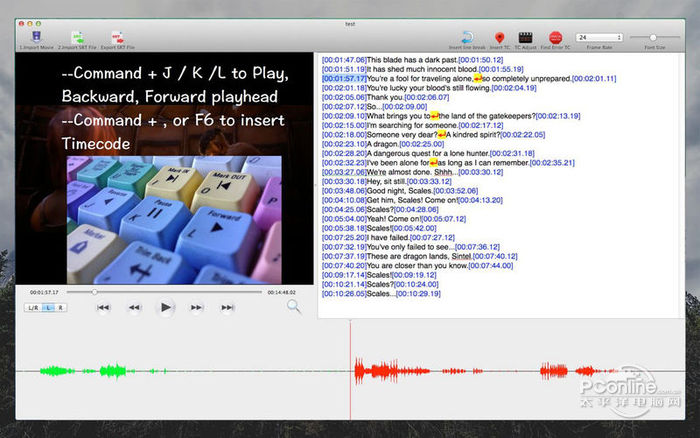This screenshot has height=438, width=700.
Task: Click the rewind button
Action: (134, 307)
